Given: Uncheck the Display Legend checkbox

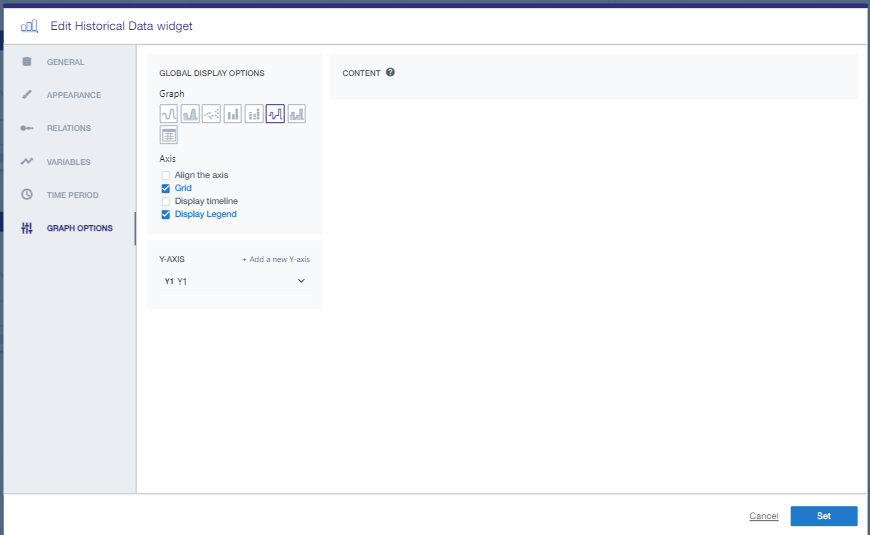Looking at the screenshot, I should [x=165, y=214].
